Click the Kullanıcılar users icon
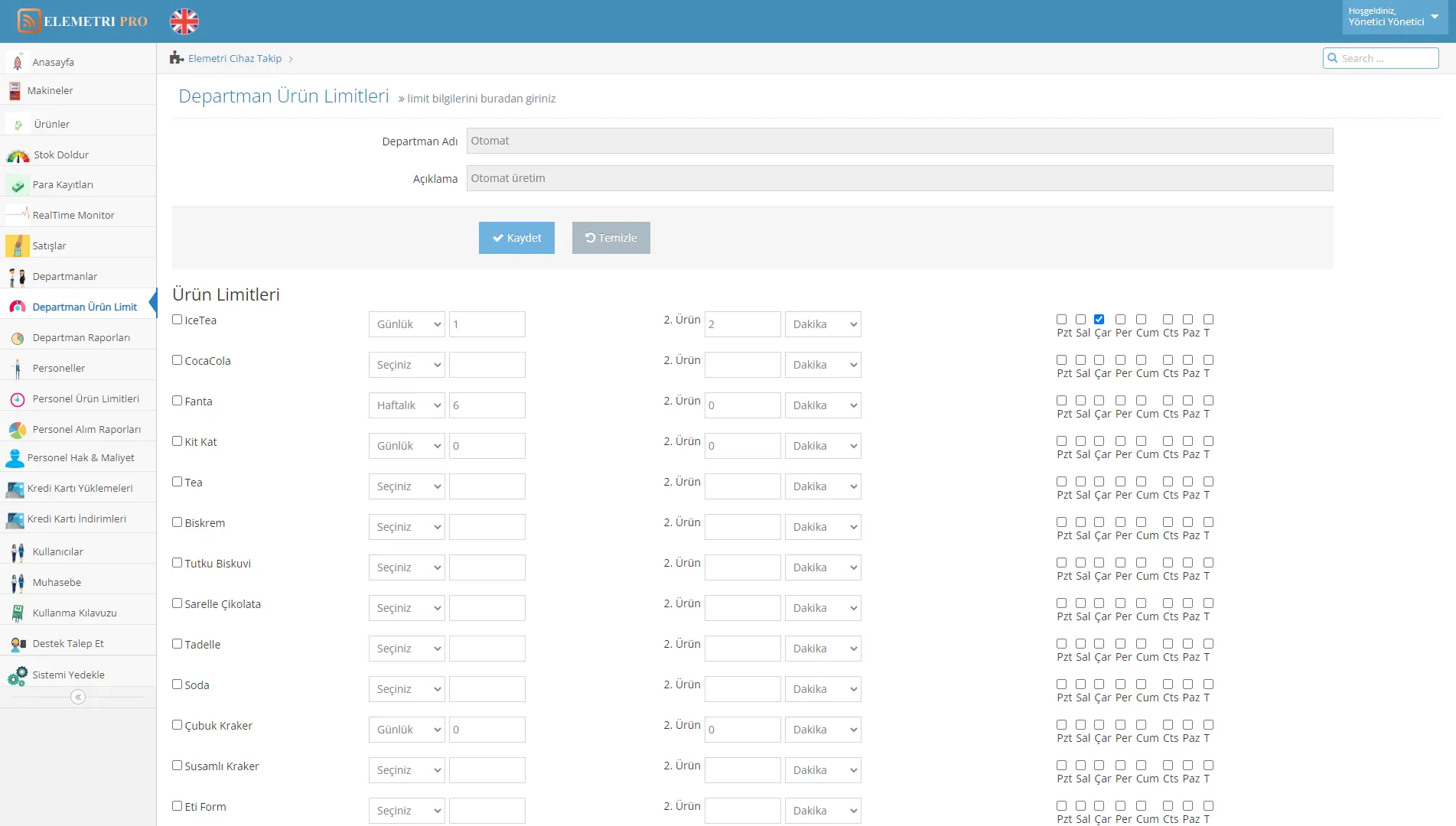This screenshot has height=826, width=1456. coord(18,552)
